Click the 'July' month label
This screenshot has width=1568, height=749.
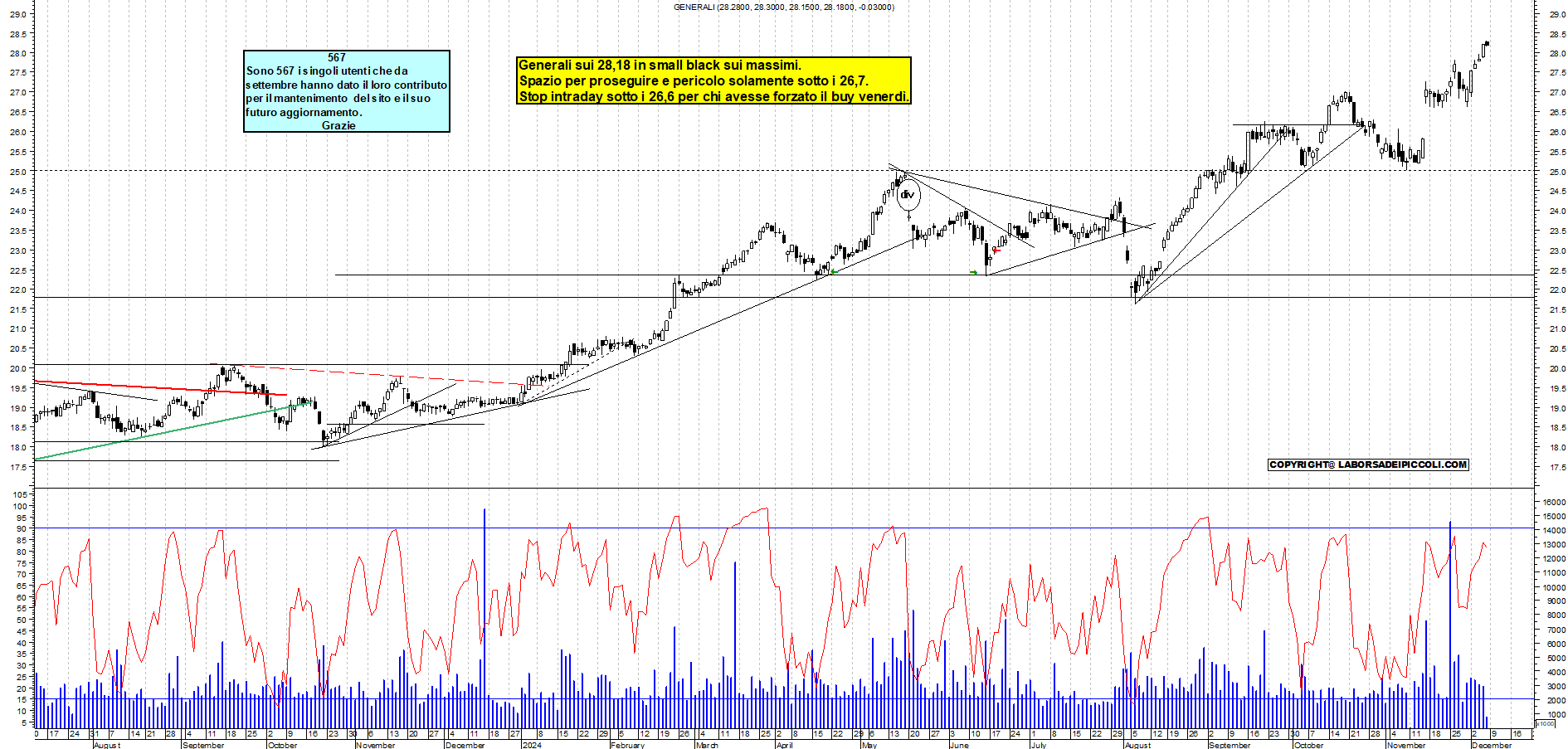point(1038,745)
